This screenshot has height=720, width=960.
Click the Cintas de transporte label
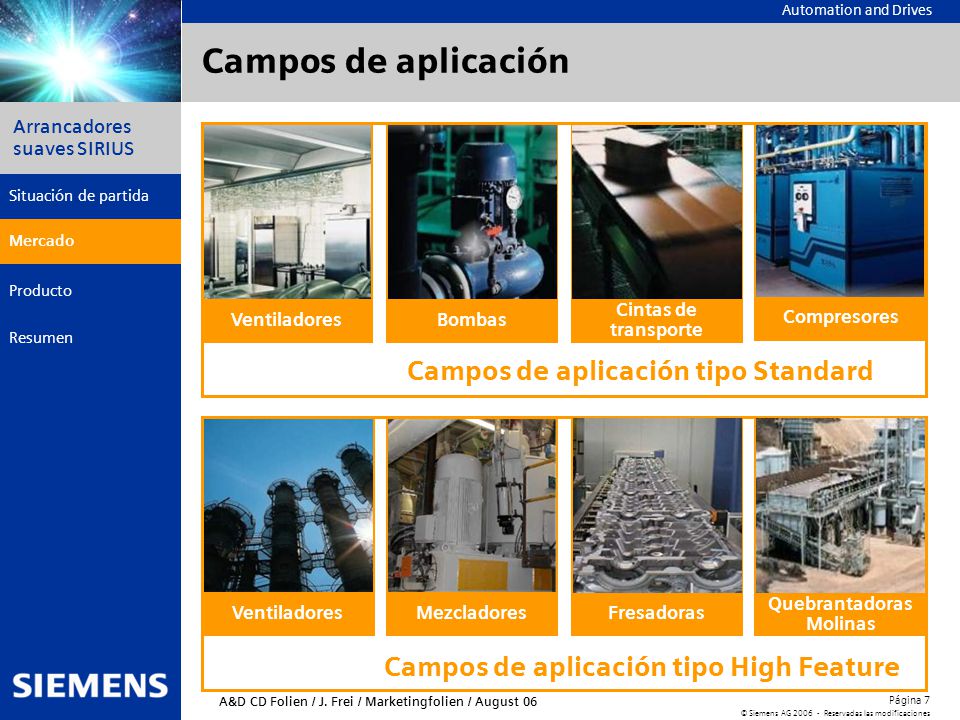click(x=656, y=320)
